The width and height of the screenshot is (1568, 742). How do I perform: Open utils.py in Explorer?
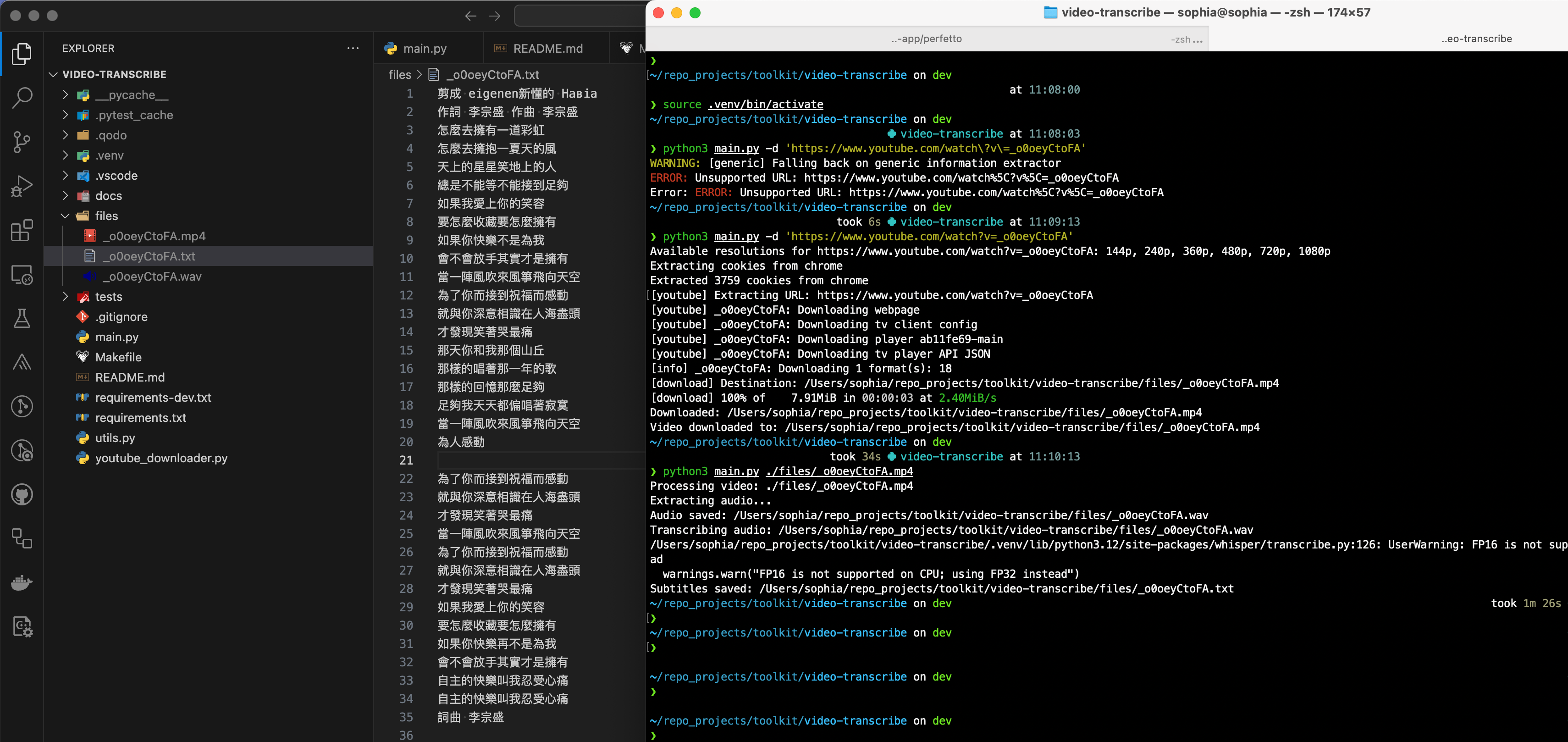click(208, 437)
